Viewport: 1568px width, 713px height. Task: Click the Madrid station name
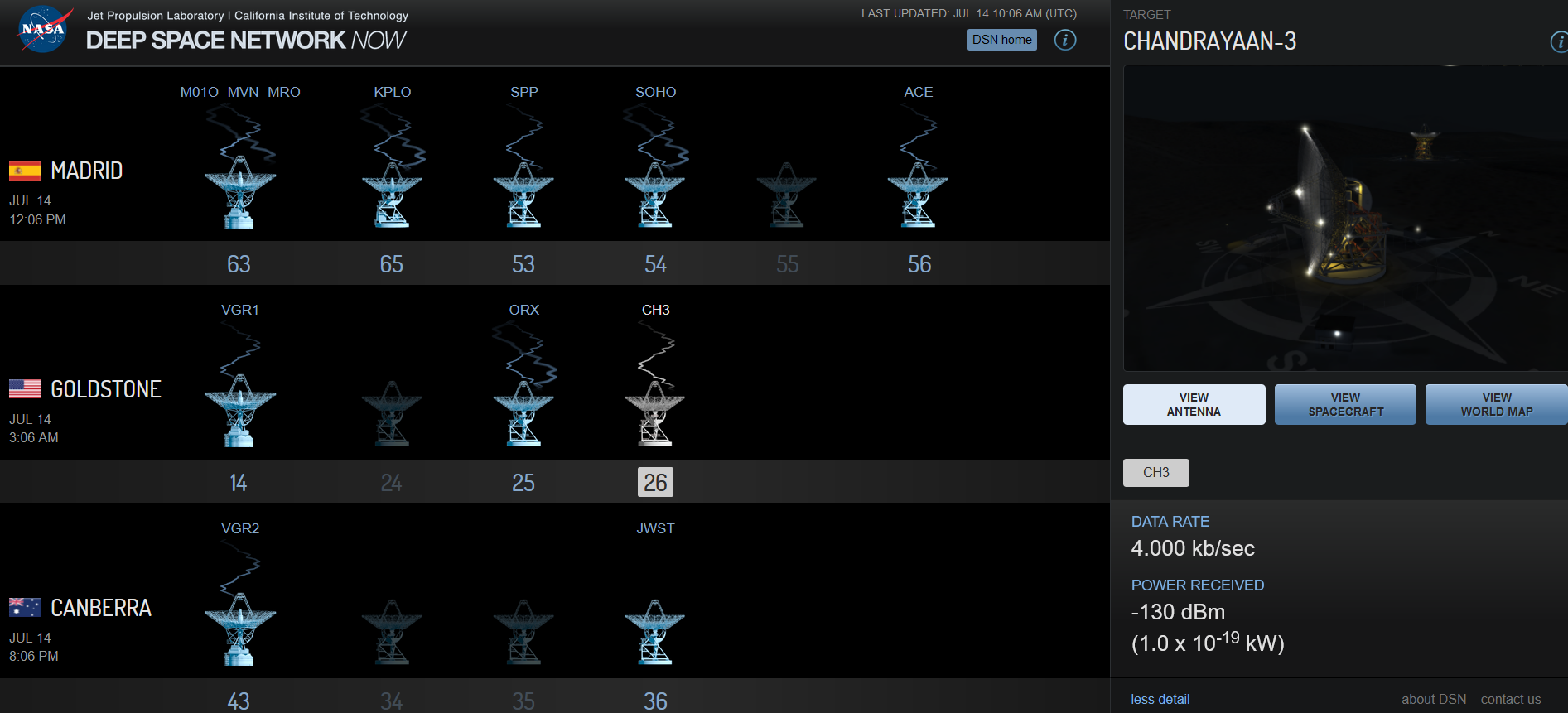click(x=87, y=171)
